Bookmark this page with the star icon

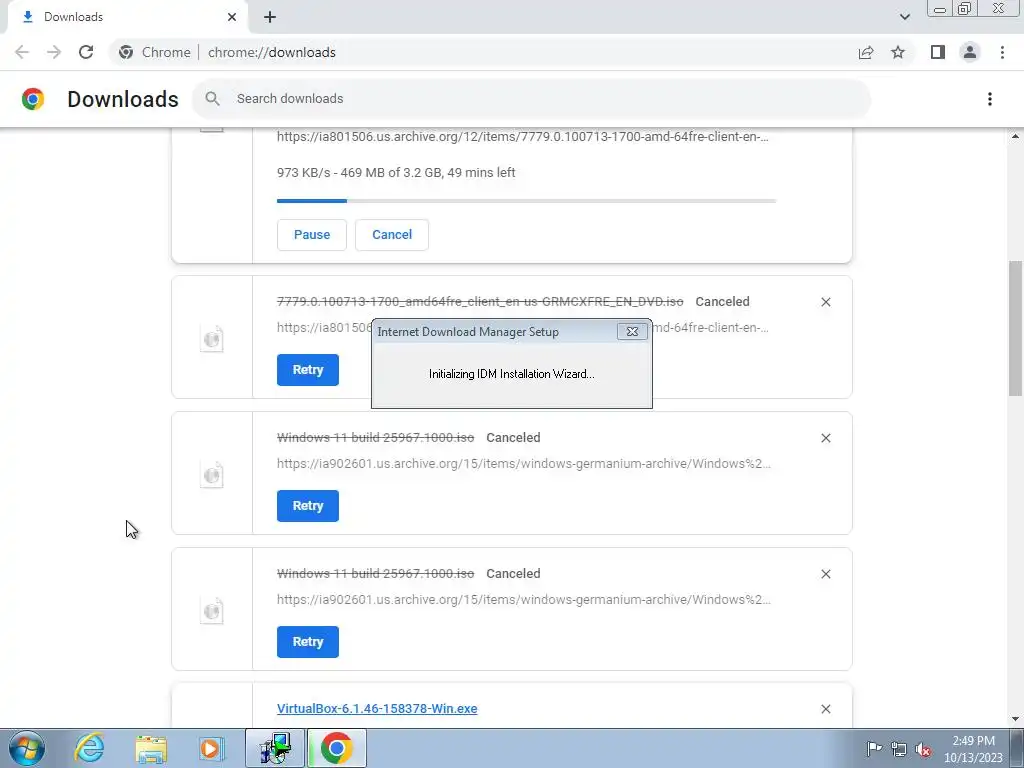(898, 52)
